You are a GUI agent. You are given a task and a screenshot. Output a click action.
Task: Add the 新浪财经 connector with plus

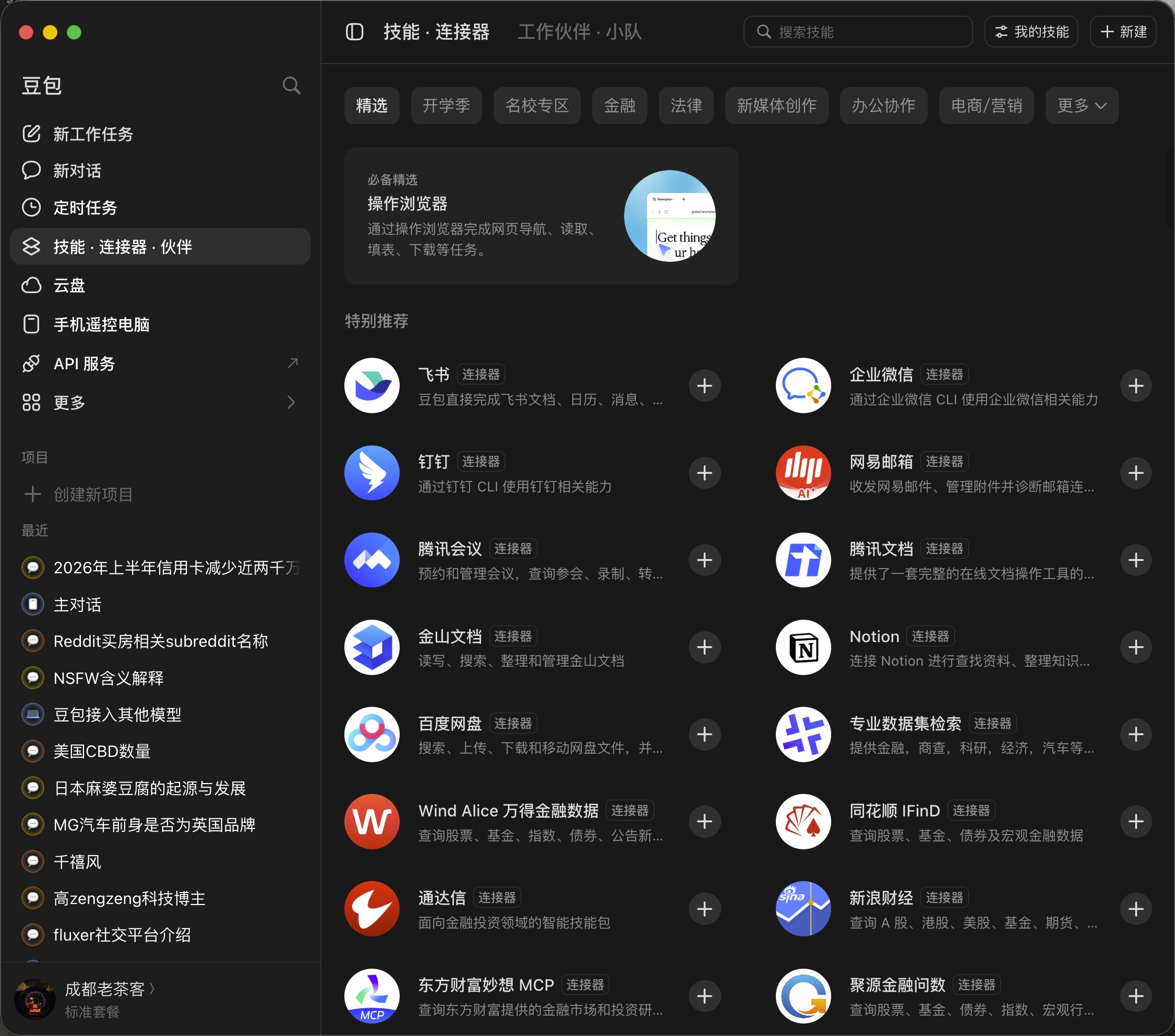[x=1136, y=909]
